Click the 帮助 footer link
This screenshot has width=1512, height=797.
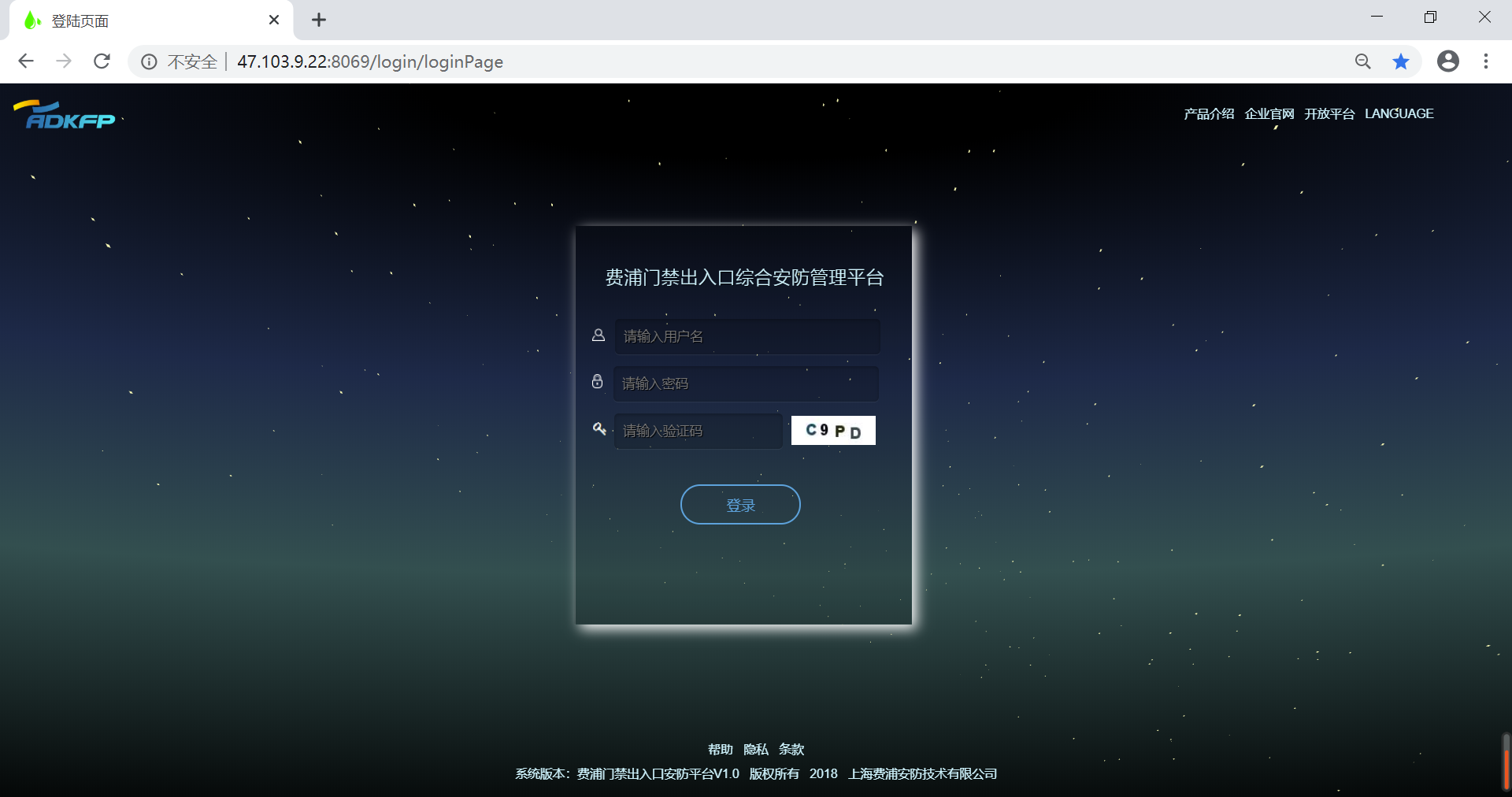[x=720, y=749]
